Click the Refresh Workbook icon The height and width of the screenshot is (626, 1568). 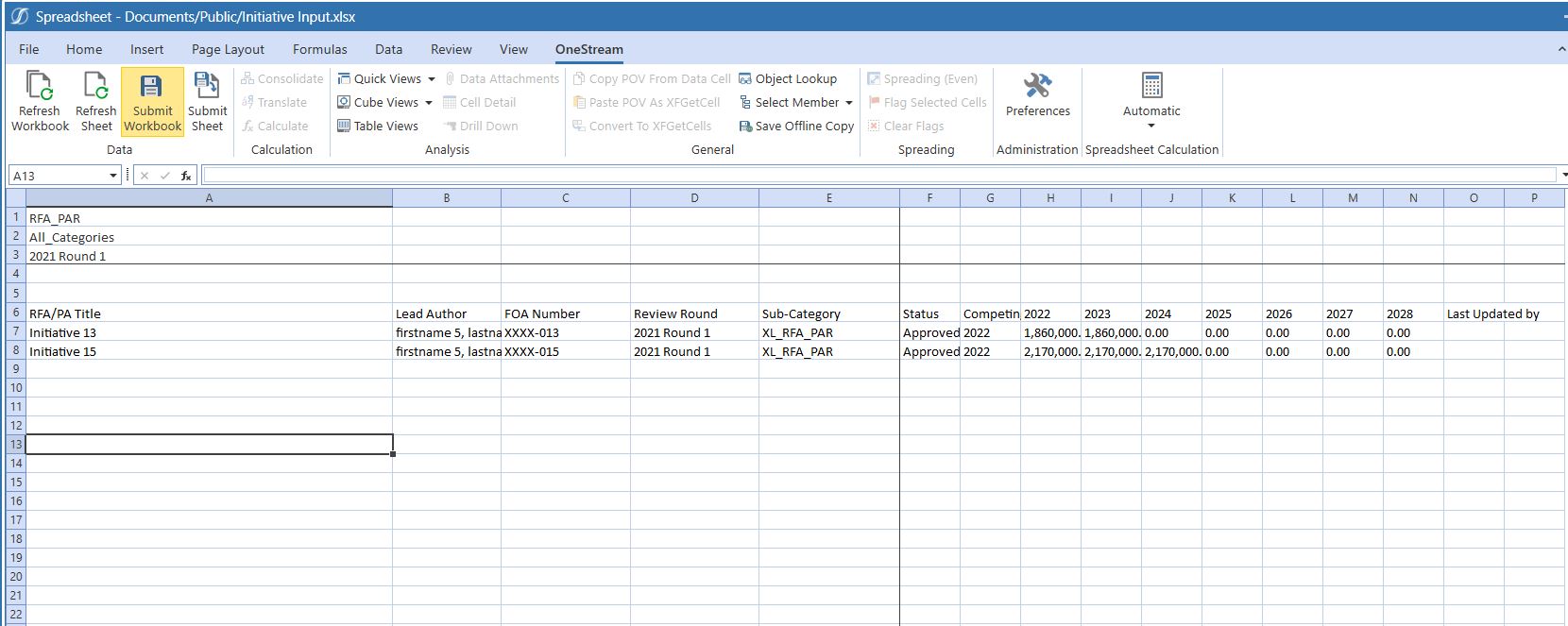click(40, 87)
